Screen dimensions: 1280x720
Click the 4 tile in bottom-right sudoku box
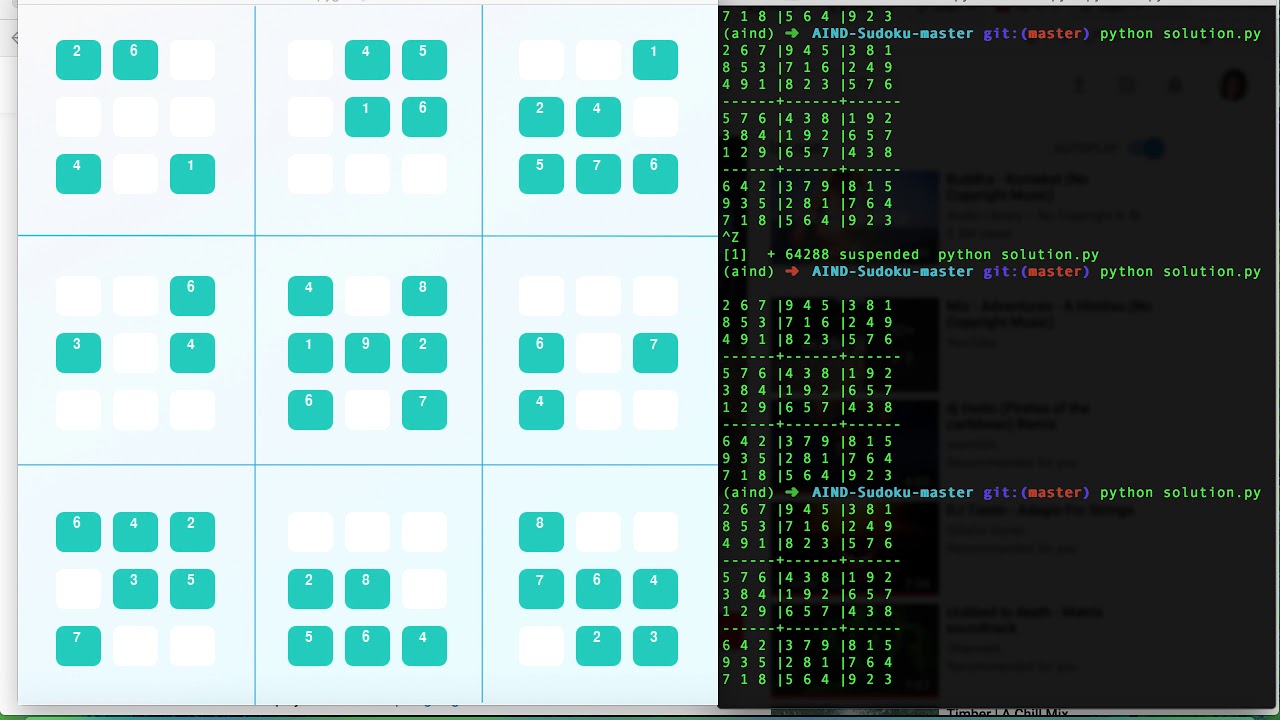655,589
